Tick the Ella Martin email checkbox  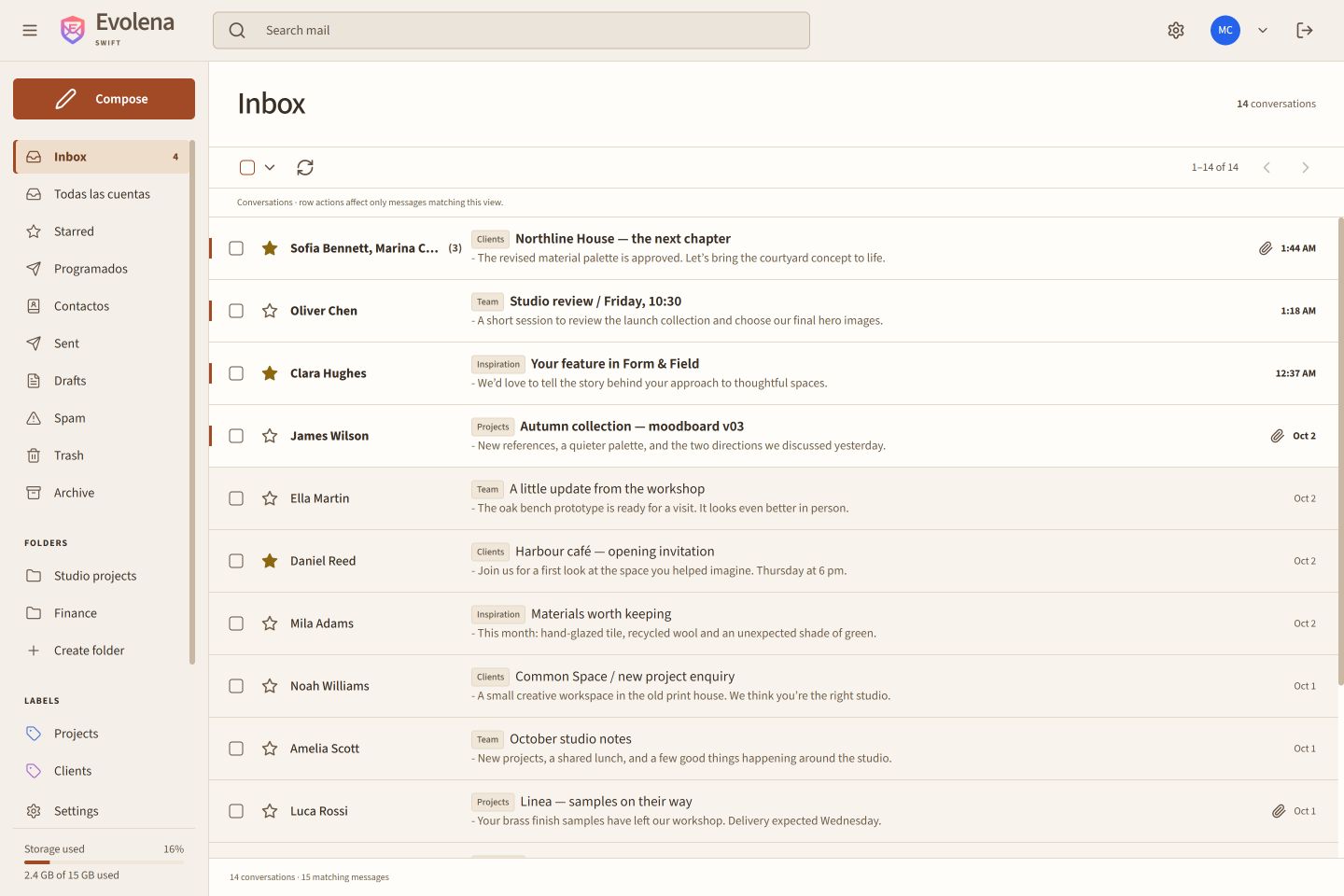click(x=236, y=498)
